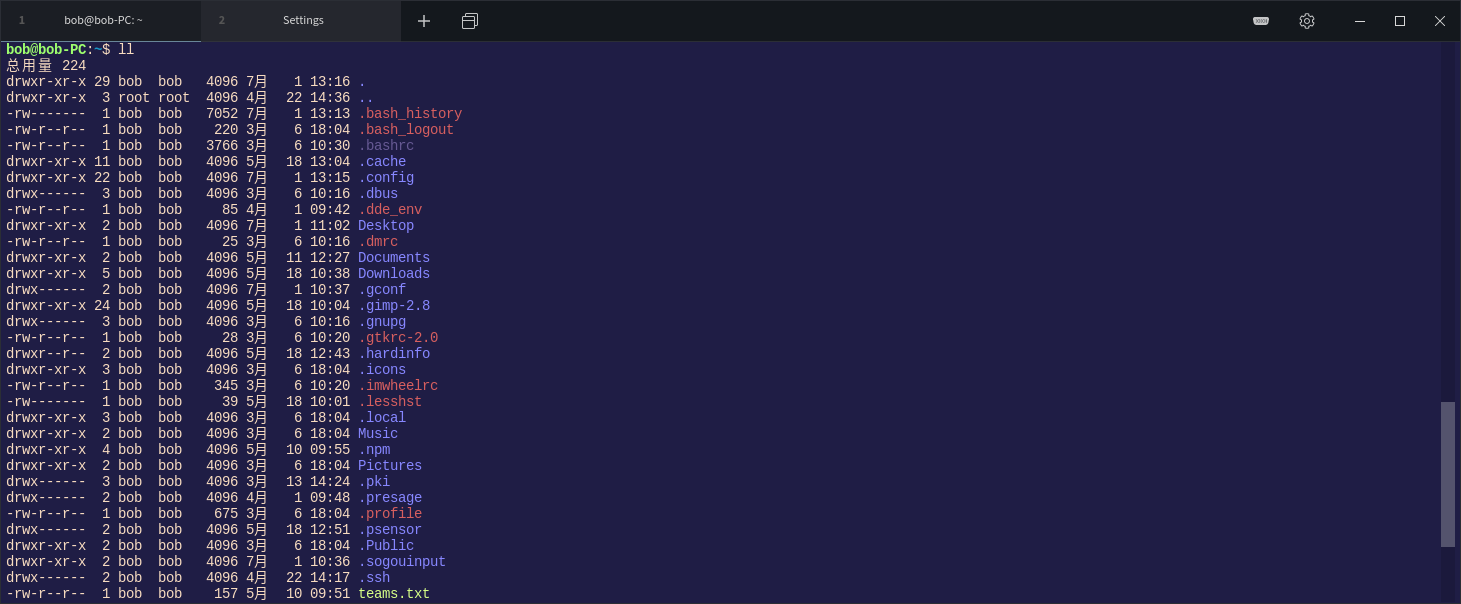Viewport: 1461px width, 604px height.
Task: Select the Documents directory name
Action: pyautogui.click(x=392, y=257)
